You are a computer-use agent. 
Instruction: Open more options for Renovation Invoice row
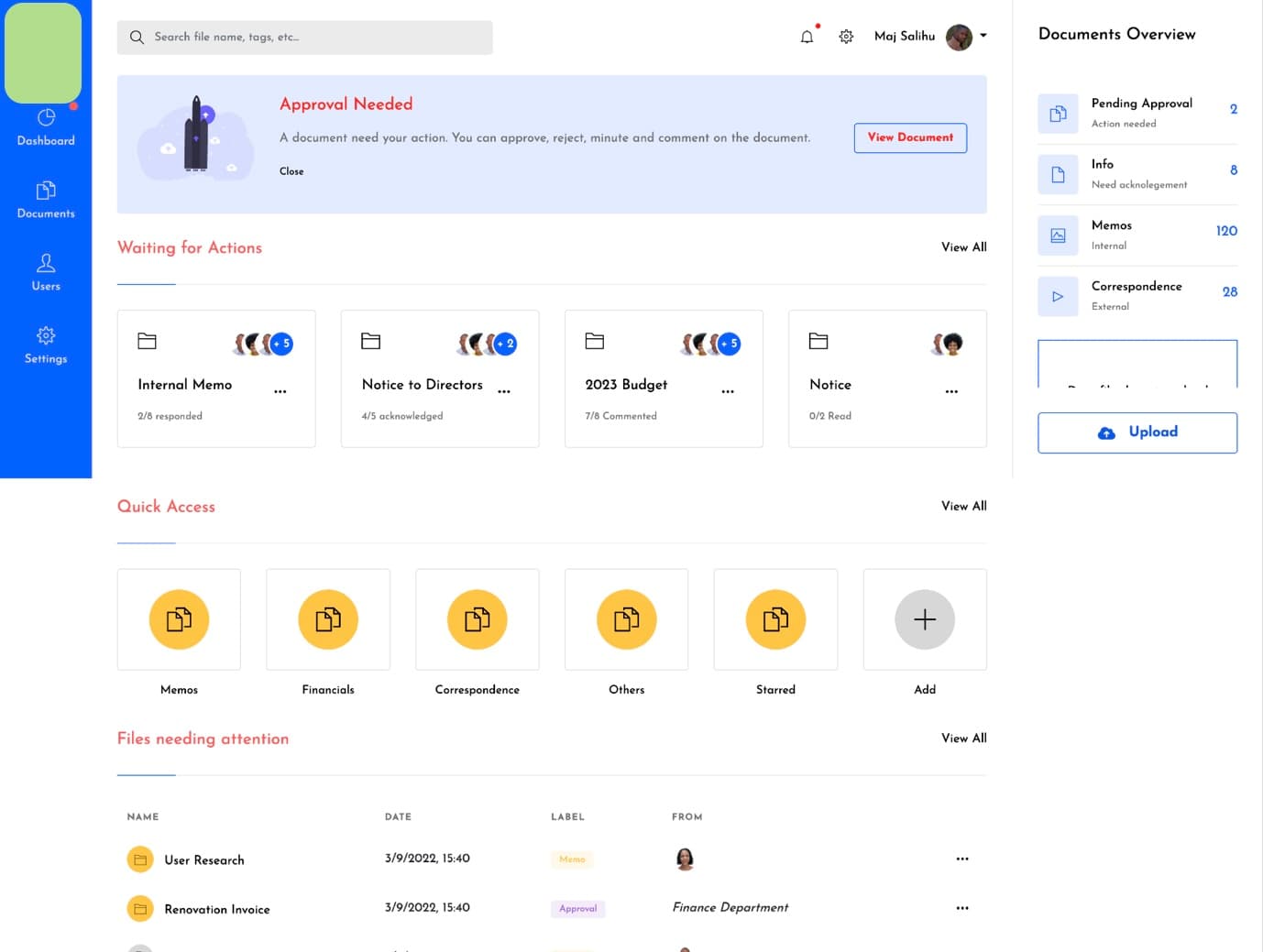961,908
